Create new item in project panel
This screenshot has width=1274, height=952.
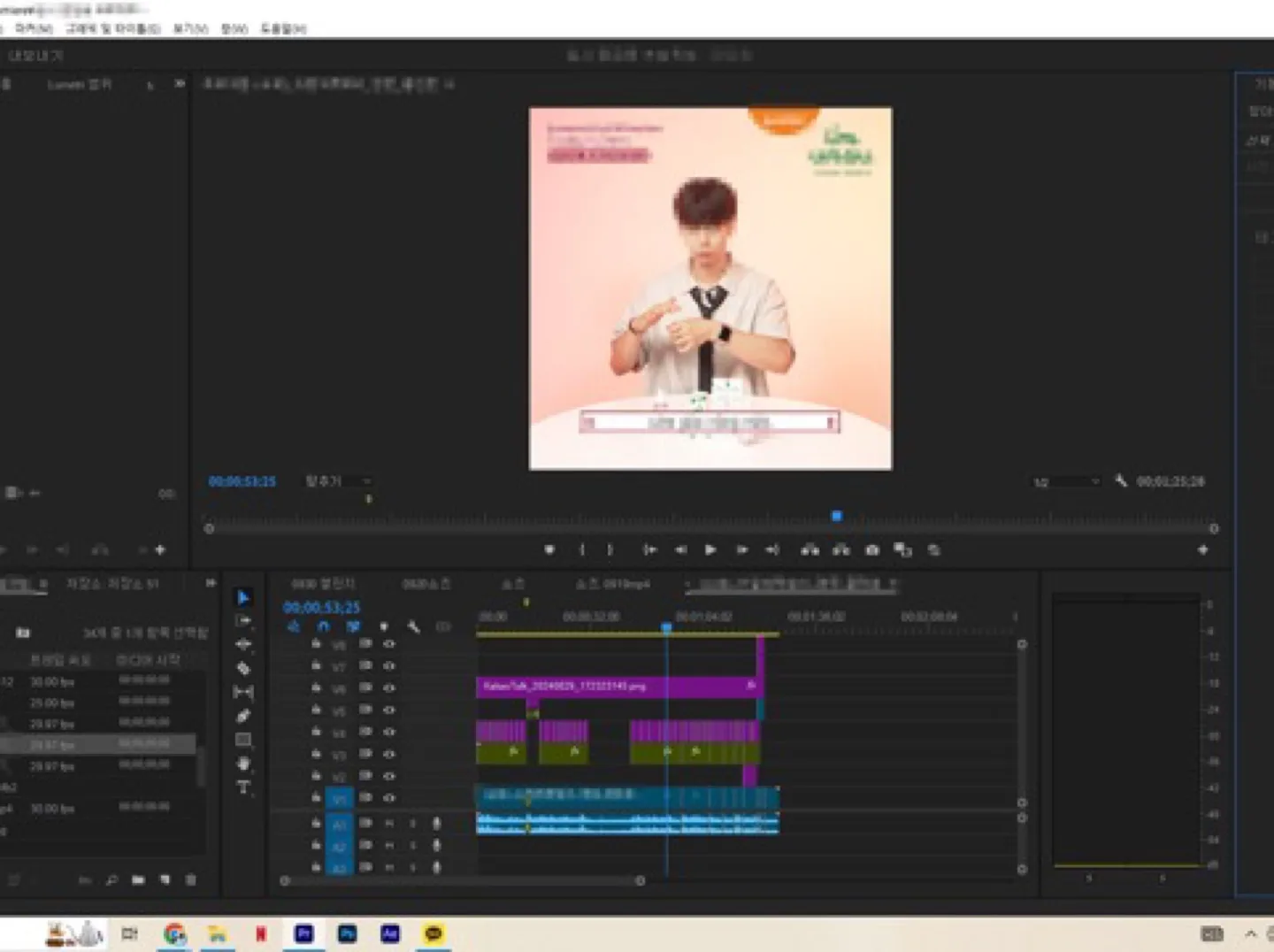tap(165, 879)
